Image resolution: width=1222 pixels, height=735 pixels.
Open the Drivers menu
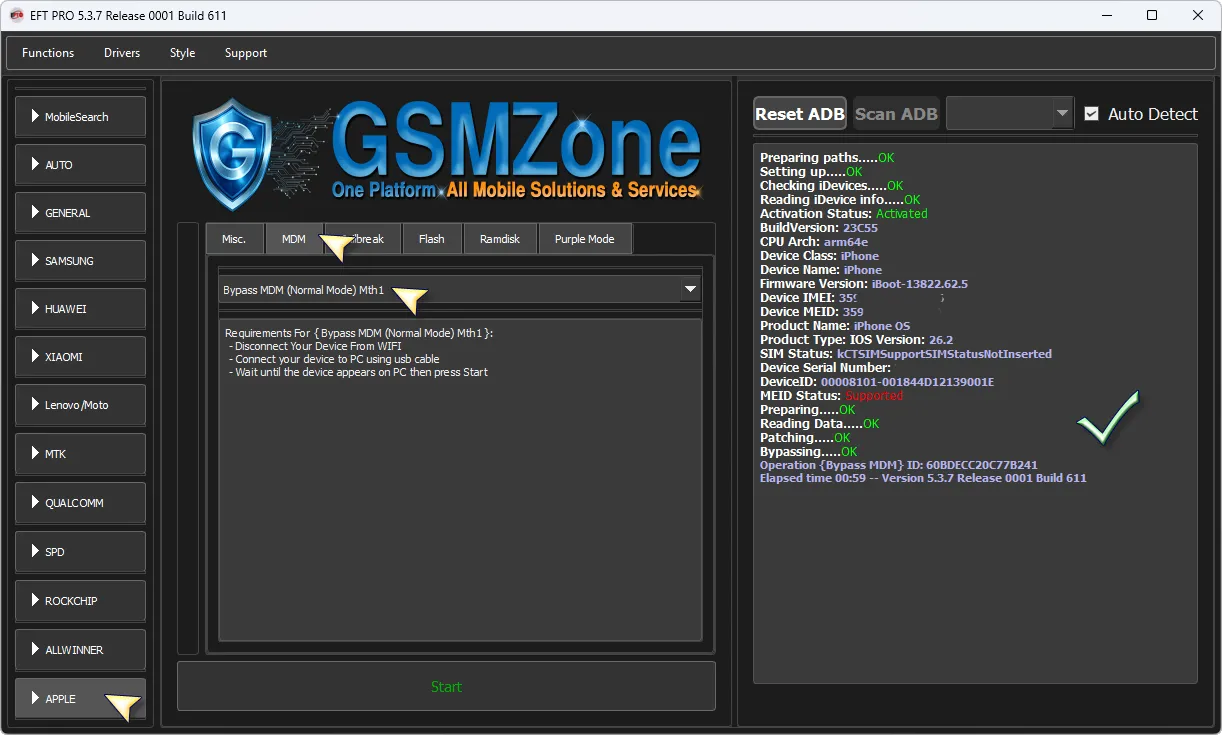[122, 53]
